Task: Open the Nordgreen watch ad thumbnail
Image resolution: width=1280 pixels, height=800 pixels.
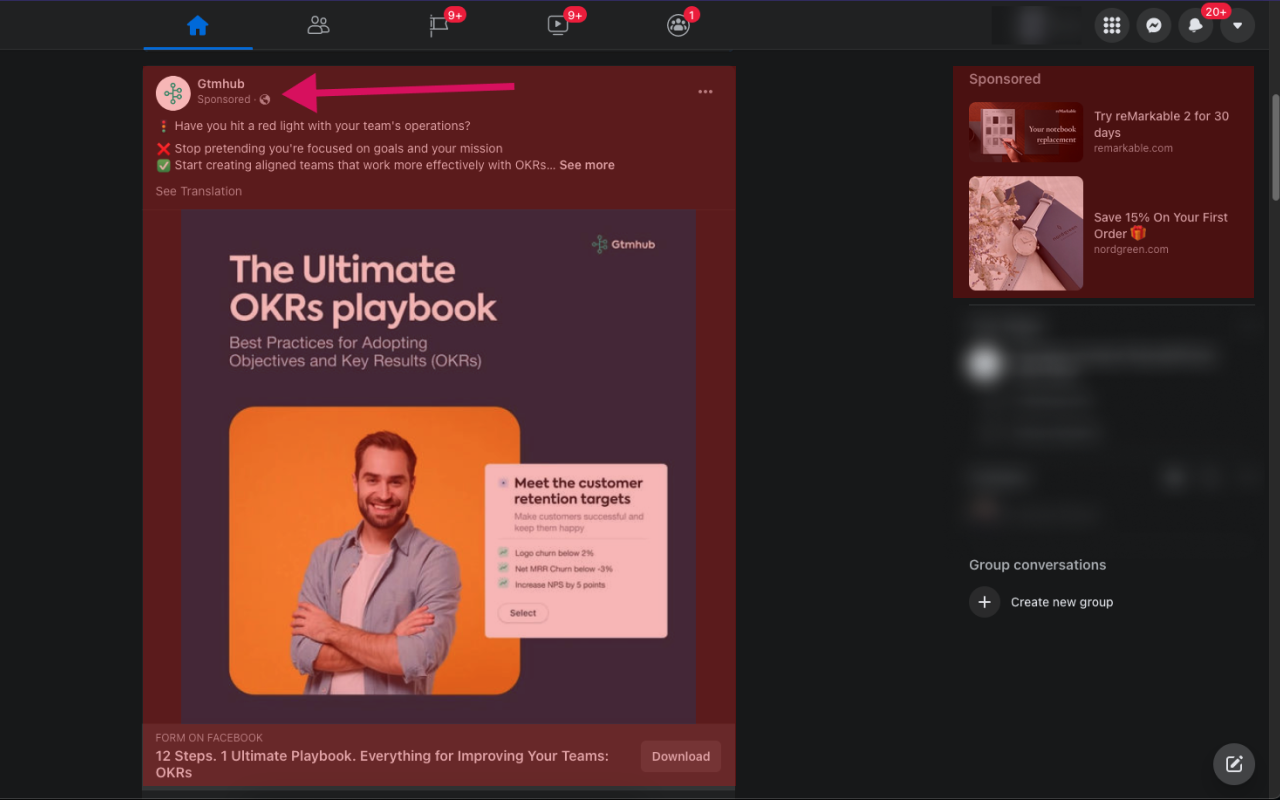Action: [1026, 233]
